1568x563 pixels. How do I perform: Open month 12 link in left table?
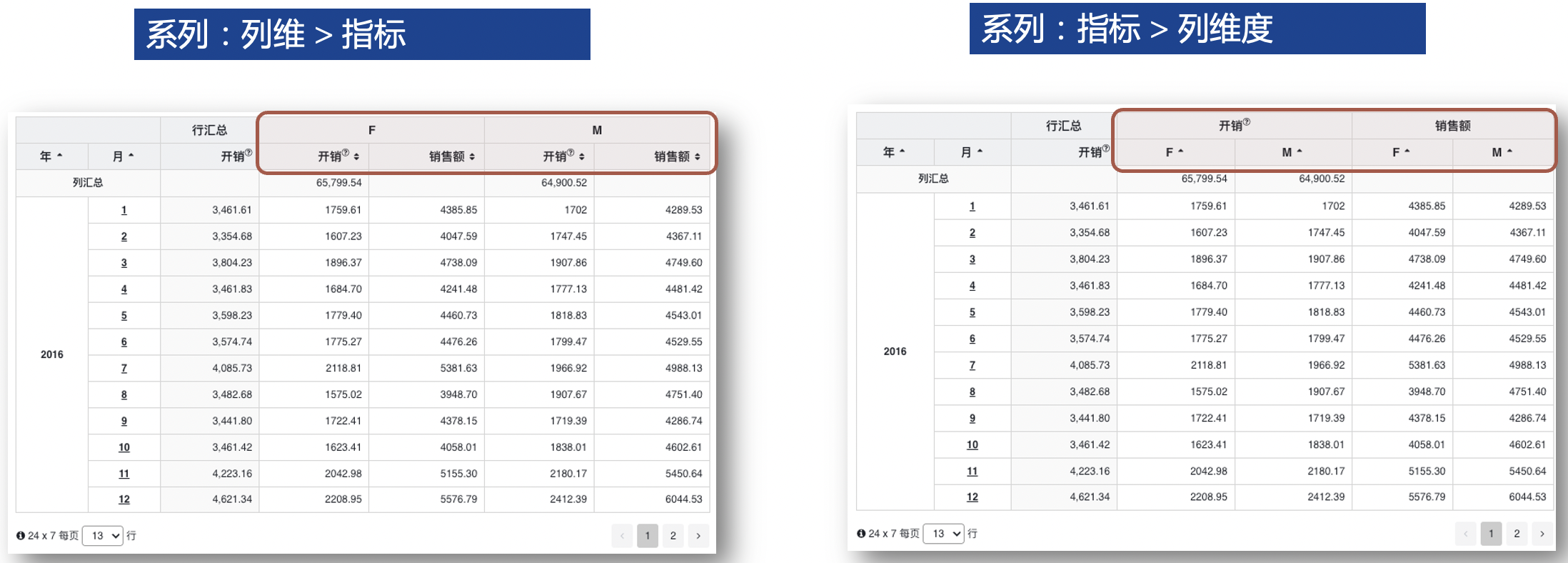pyautogui.click(x=124, y=499)
